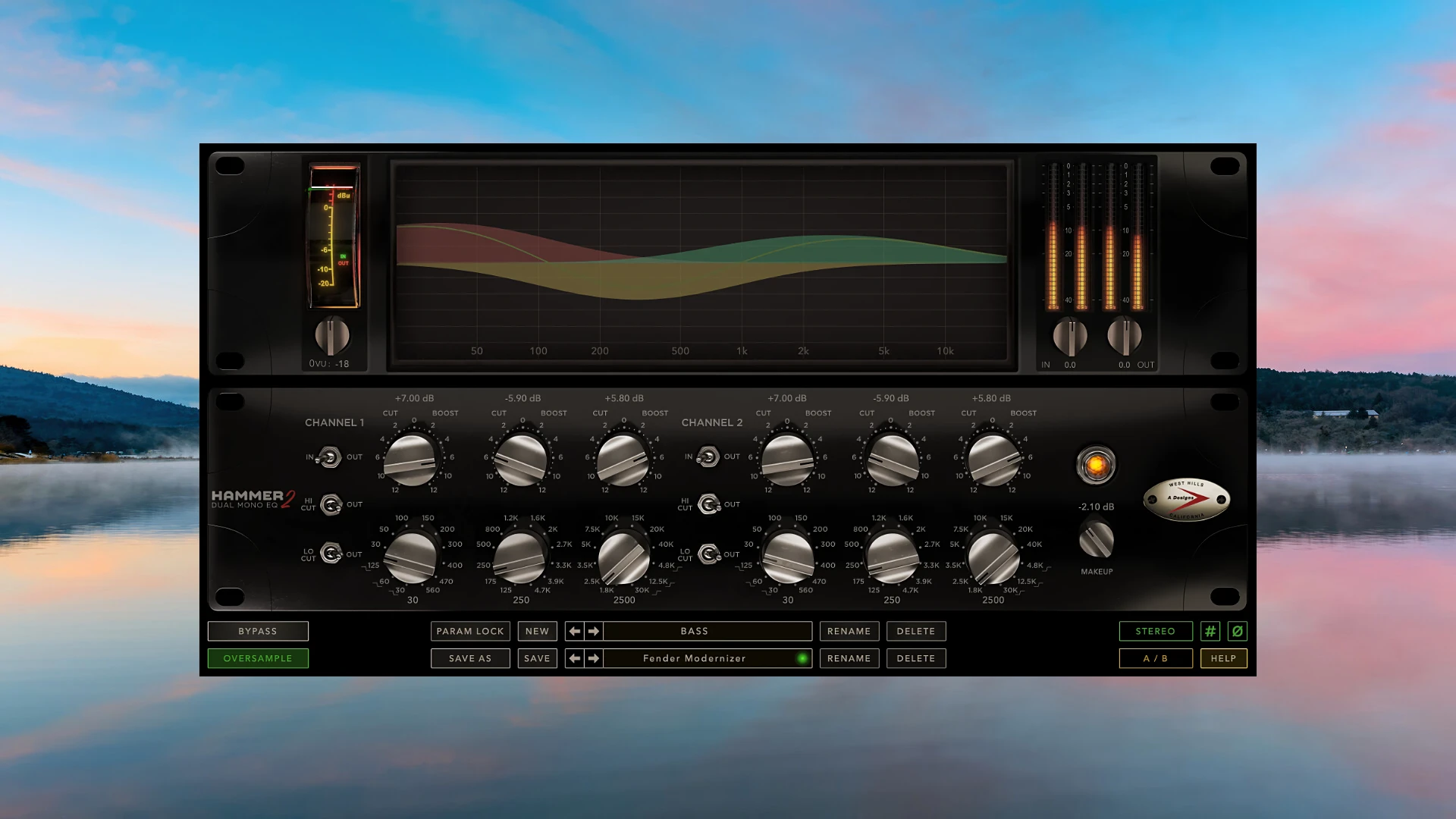Click the output level LED meter bars
This screenshot has height=819, width=1456.
tap(1124, 235)
